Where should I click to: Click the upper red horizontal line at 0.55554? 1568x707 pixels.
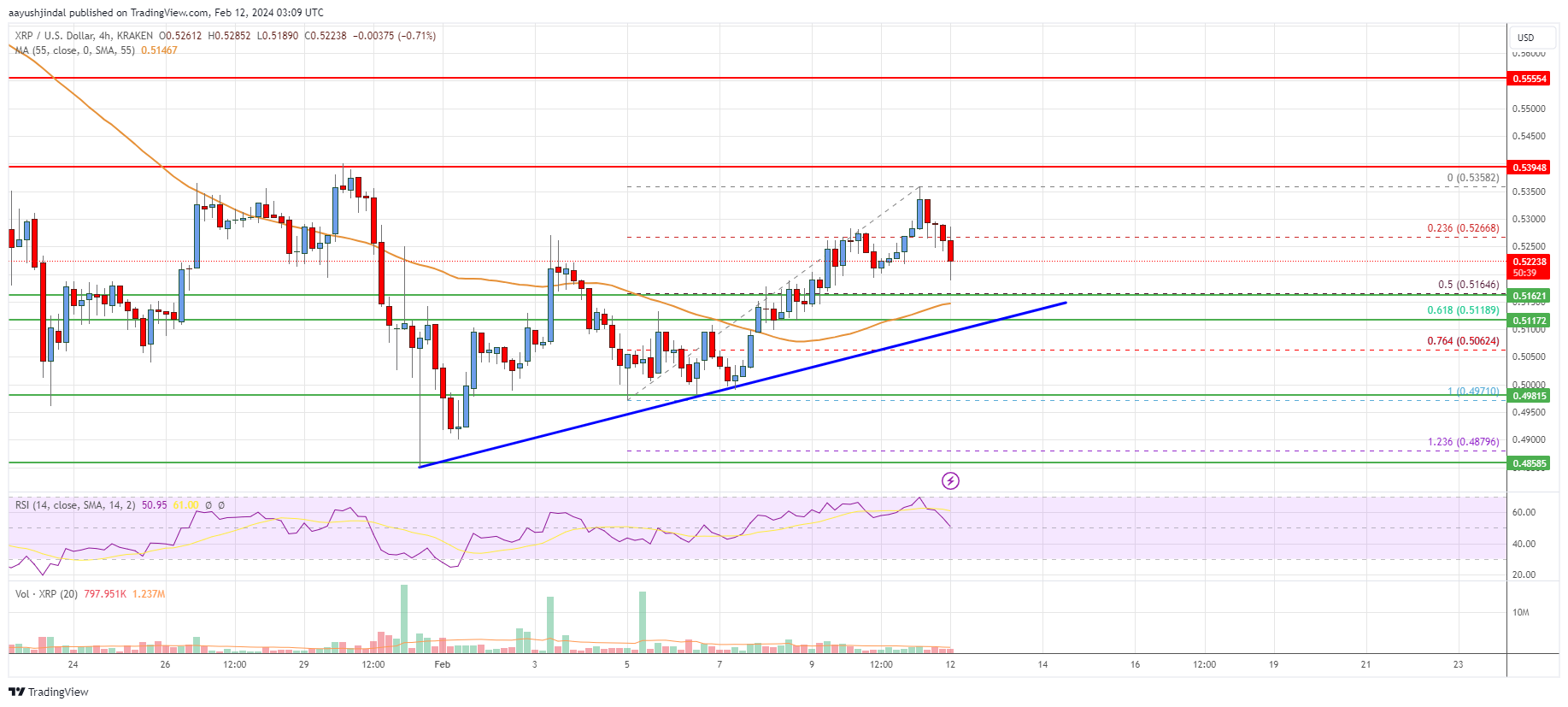pos(756,78)
